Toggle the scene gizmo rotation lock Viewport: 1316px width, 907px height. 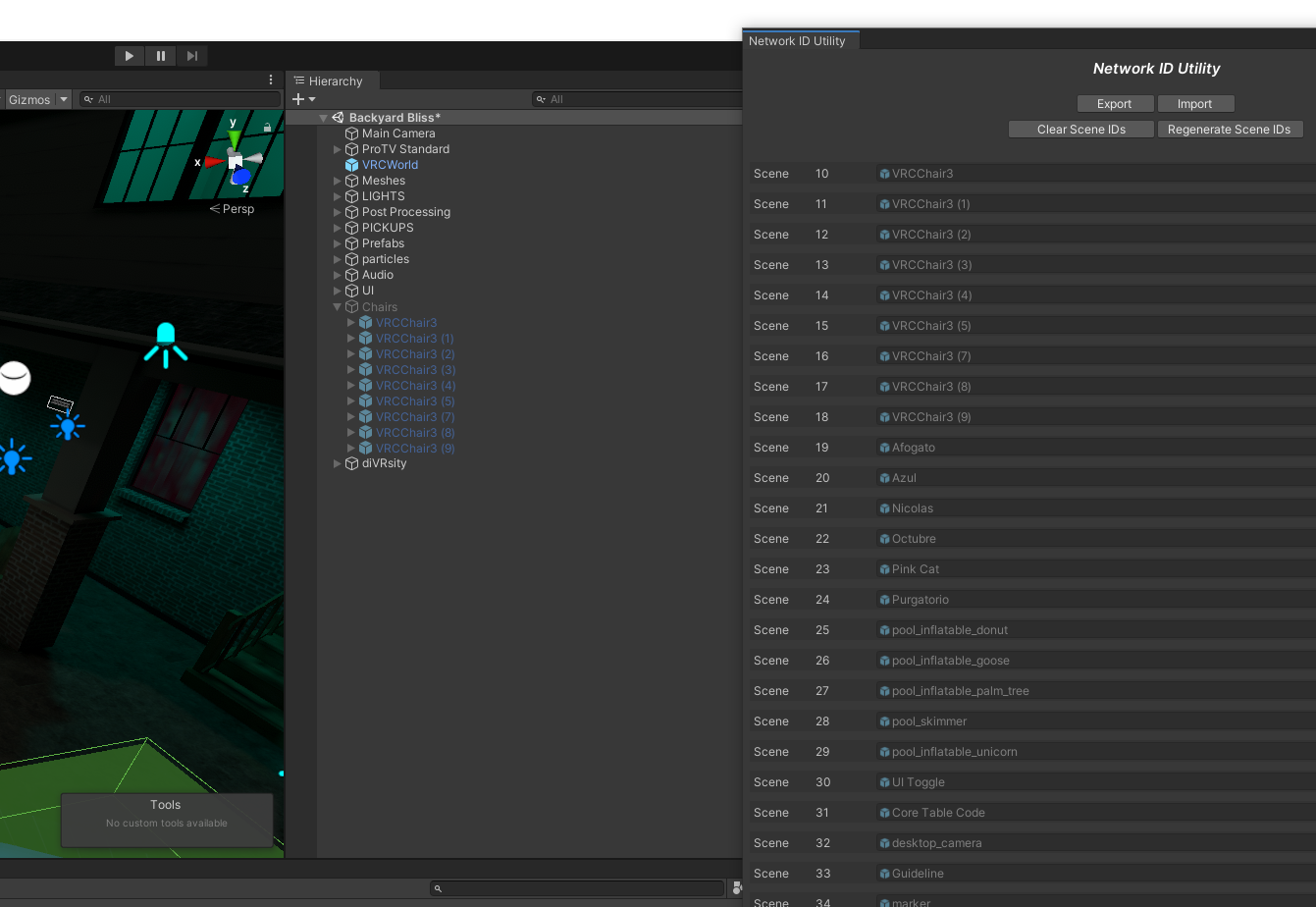267,127
